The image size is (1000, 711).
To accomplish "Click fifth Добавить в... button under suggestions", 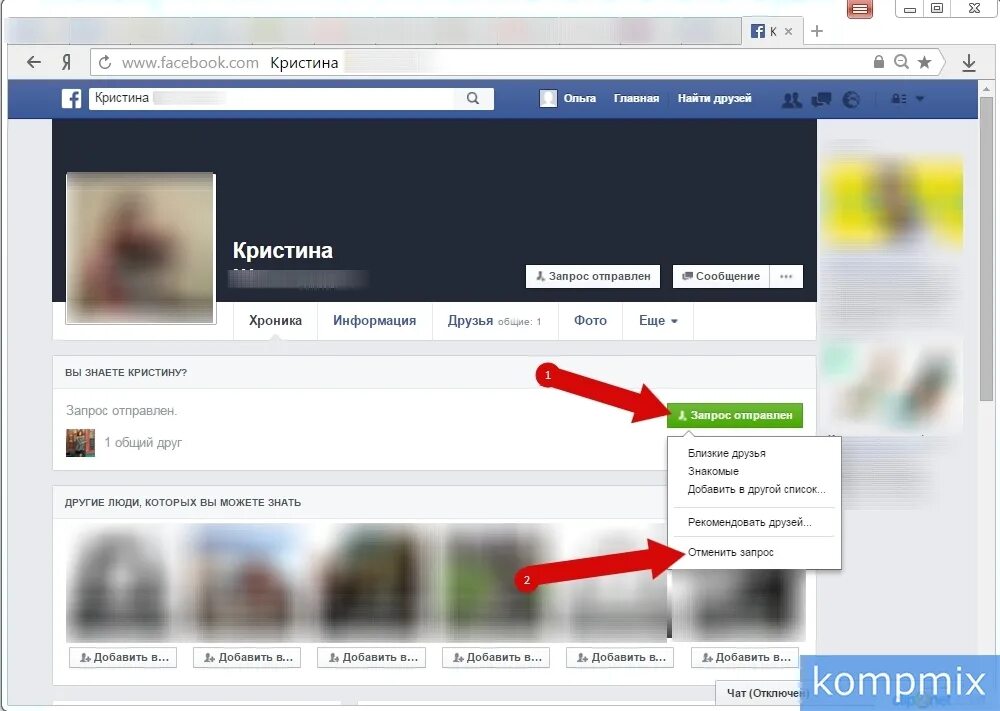I will 621,657.
